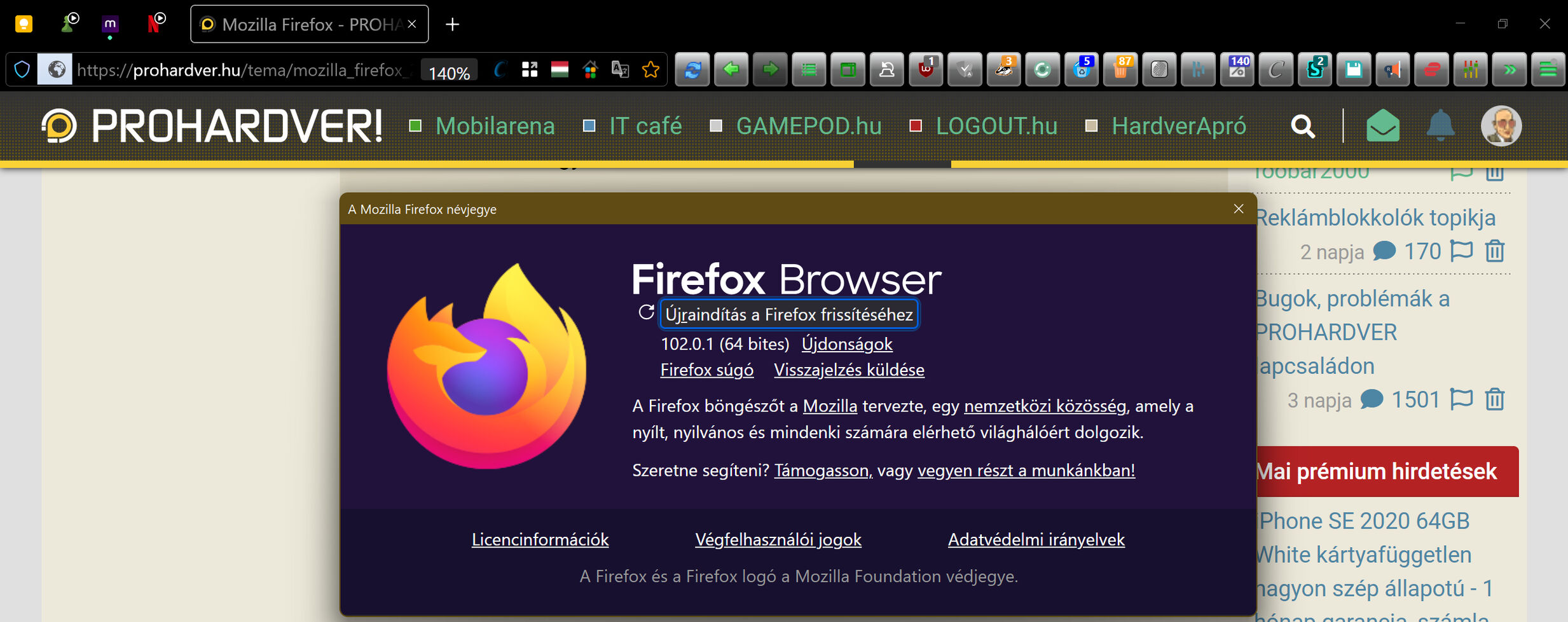Click the undo close tab button
This screenshot has height=622, width=1568.
887,69
